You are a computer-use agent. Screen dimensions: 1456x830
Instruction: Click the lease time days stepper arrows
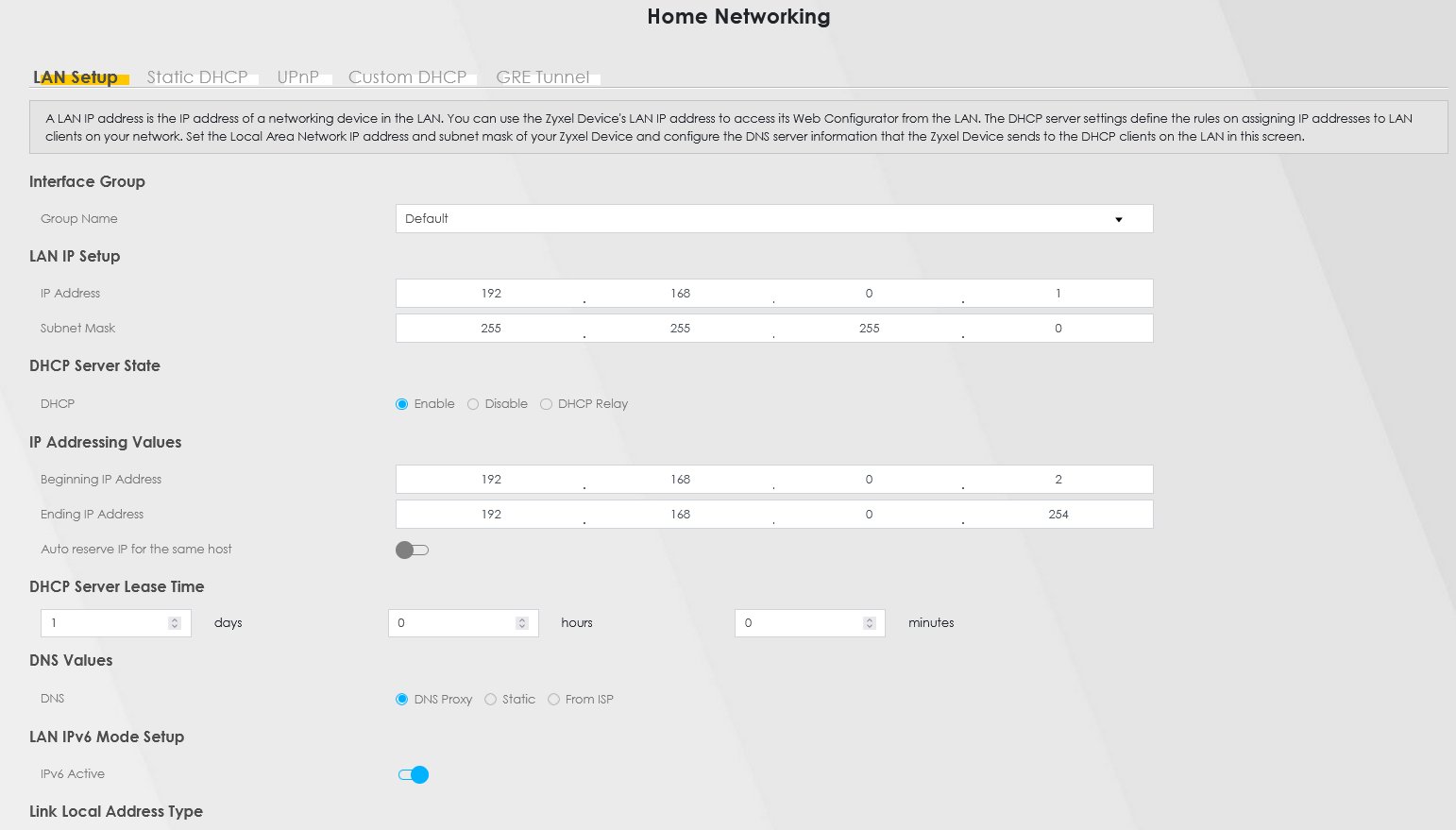click(174, 623)
